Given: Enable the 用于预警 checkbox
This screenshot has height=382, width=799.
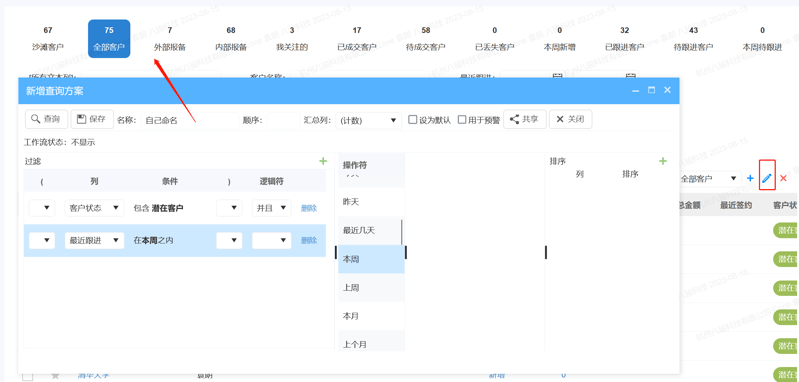Looking at the screenshot, I should (x=462, y=120).
